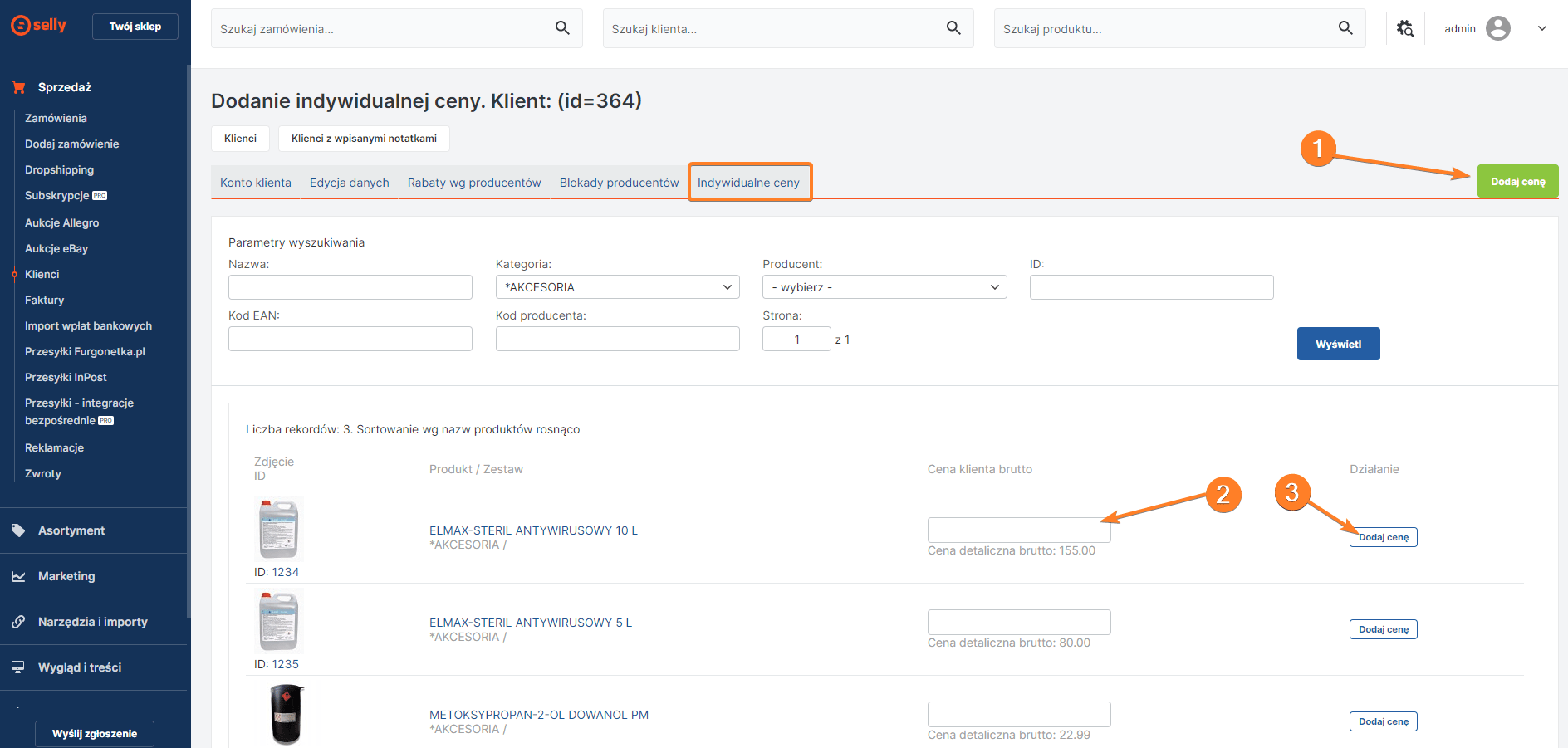Switch to Rabaty wg producentów tab
Image resolution: width=1568 pixels, height=748 pixels.
[474, 183]
